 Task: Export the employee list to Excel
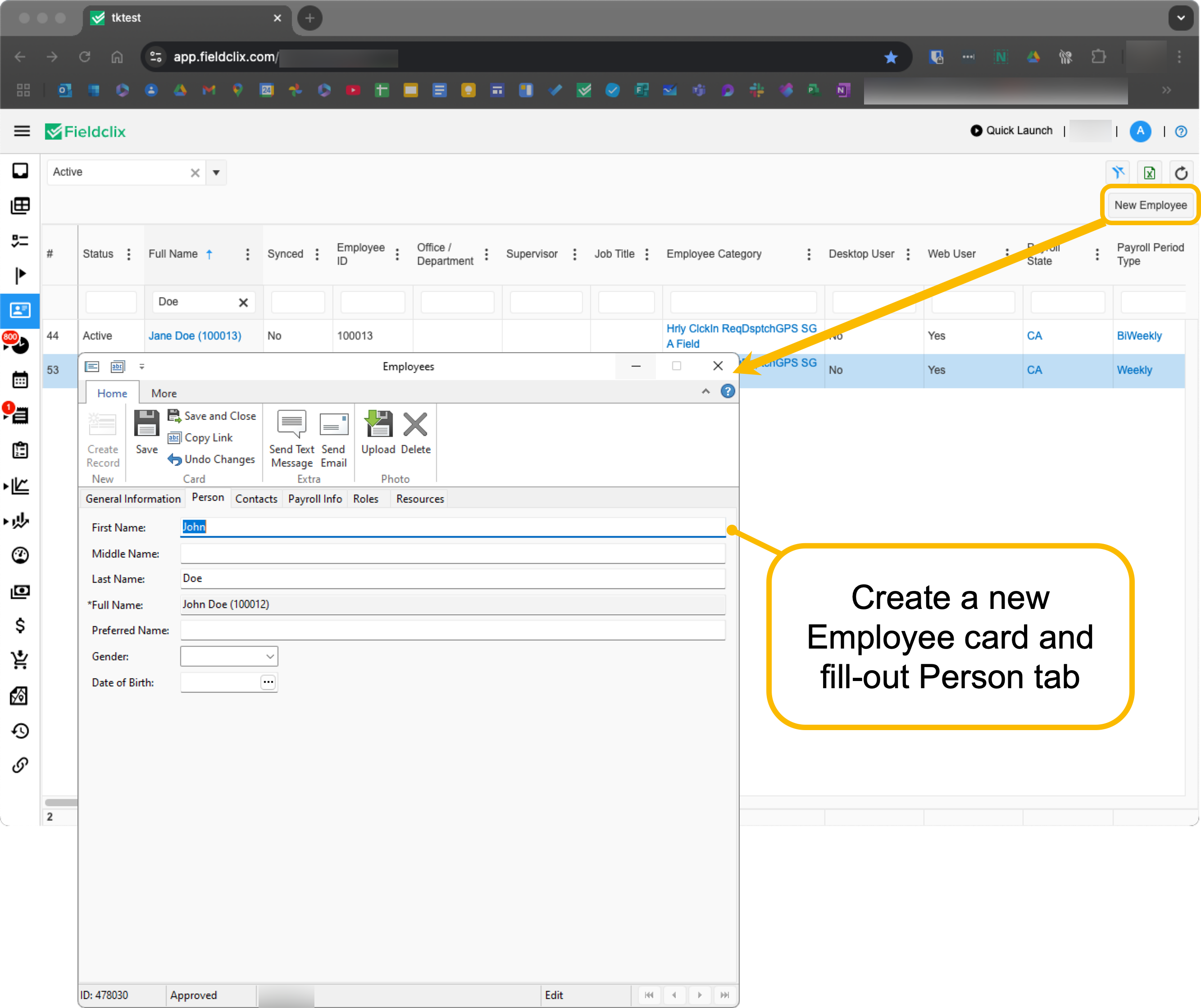click(x=1149, y=173)
